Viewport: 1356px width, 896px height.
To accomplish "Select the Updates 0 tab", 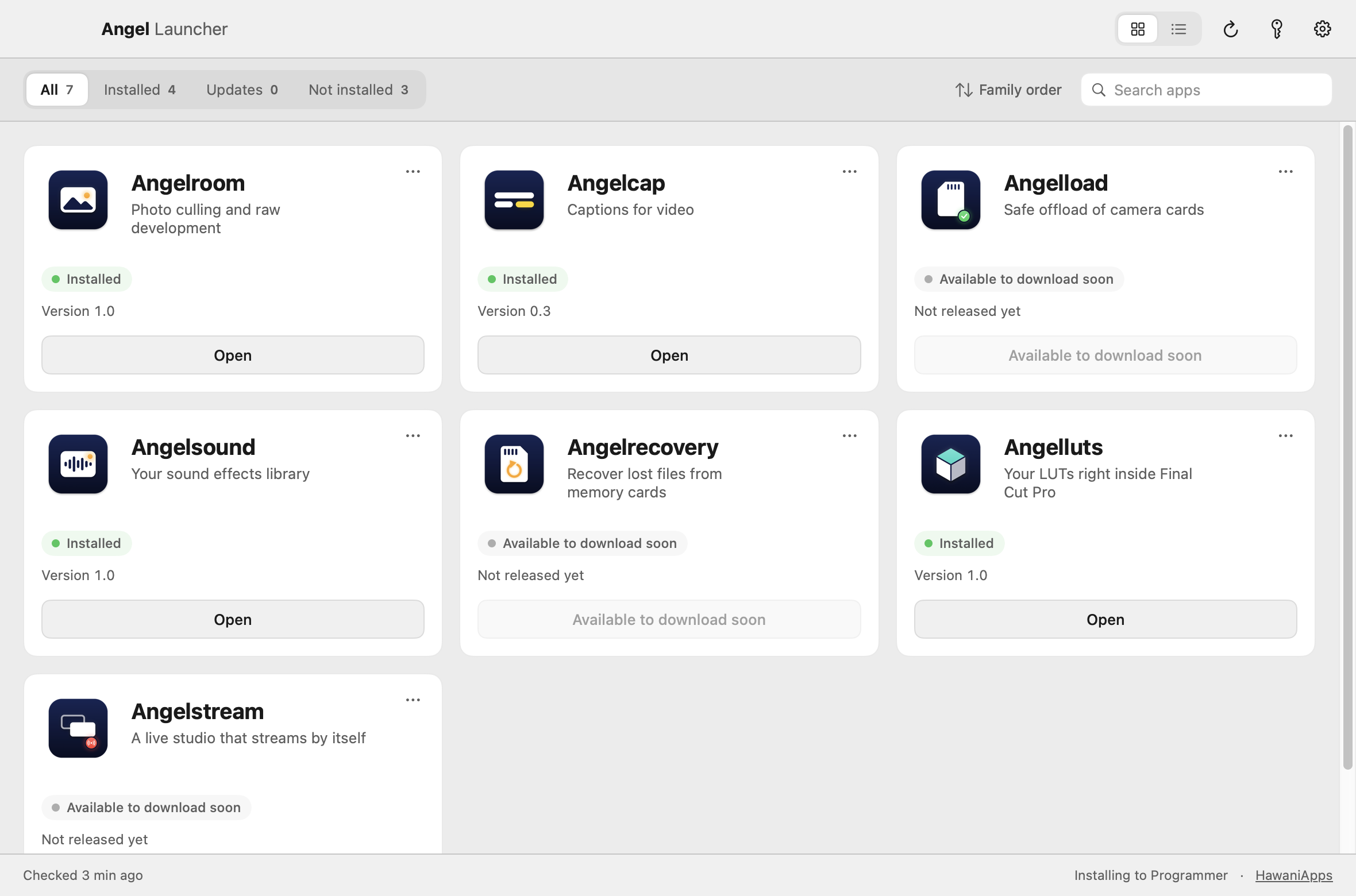I will [242, 90].
